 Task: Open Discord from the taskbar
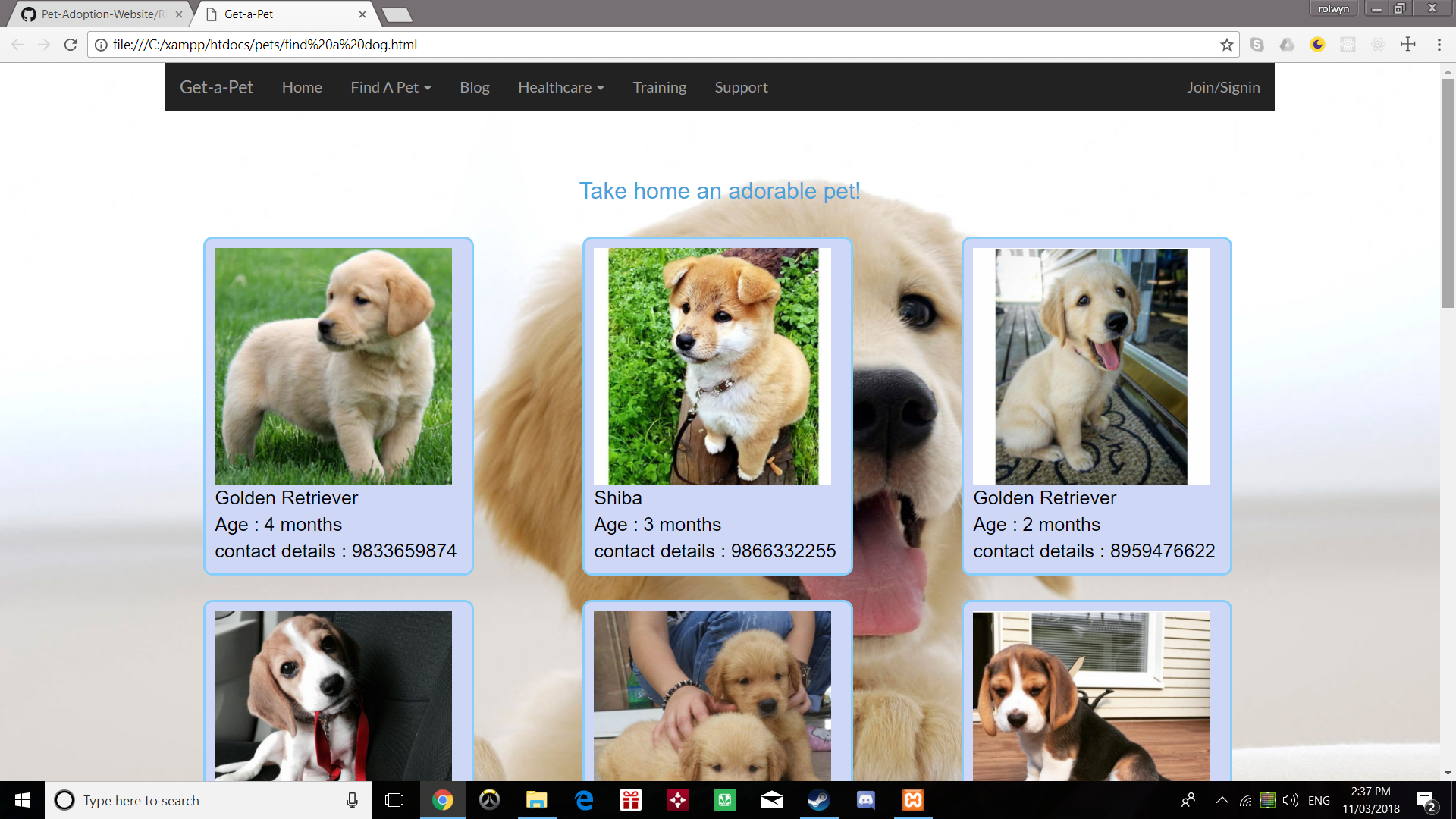pyautogui.click(x=866, y=800)
